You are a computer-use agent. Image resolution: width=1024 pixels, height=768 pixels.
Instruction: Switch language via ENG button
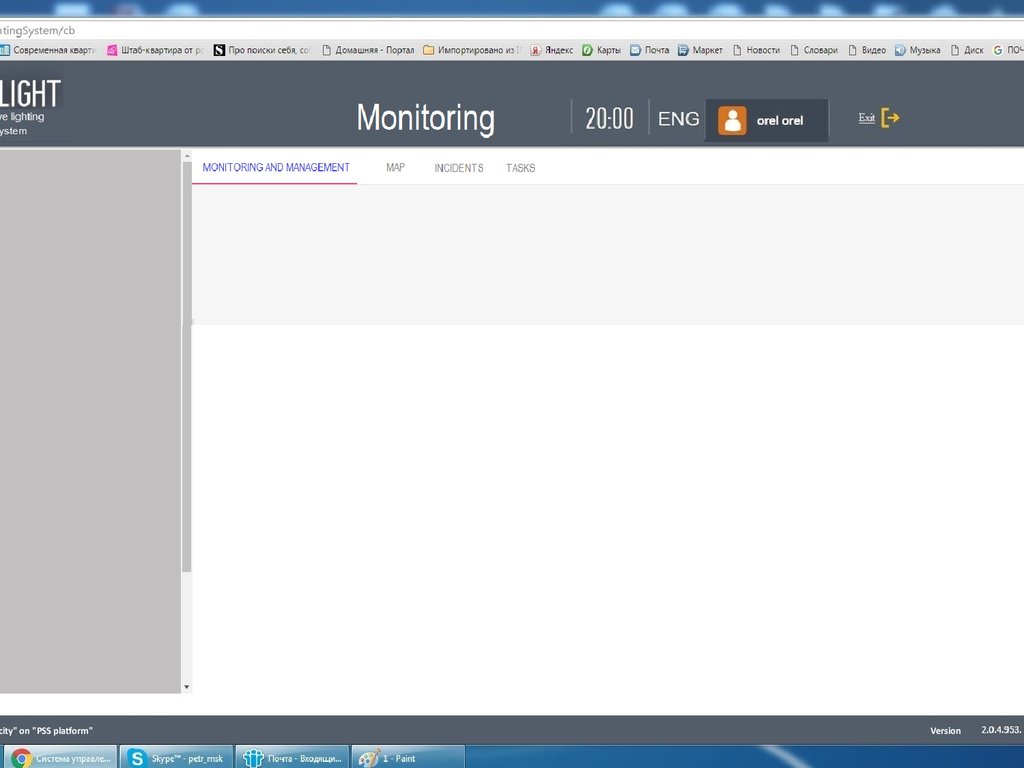[679, 119]
